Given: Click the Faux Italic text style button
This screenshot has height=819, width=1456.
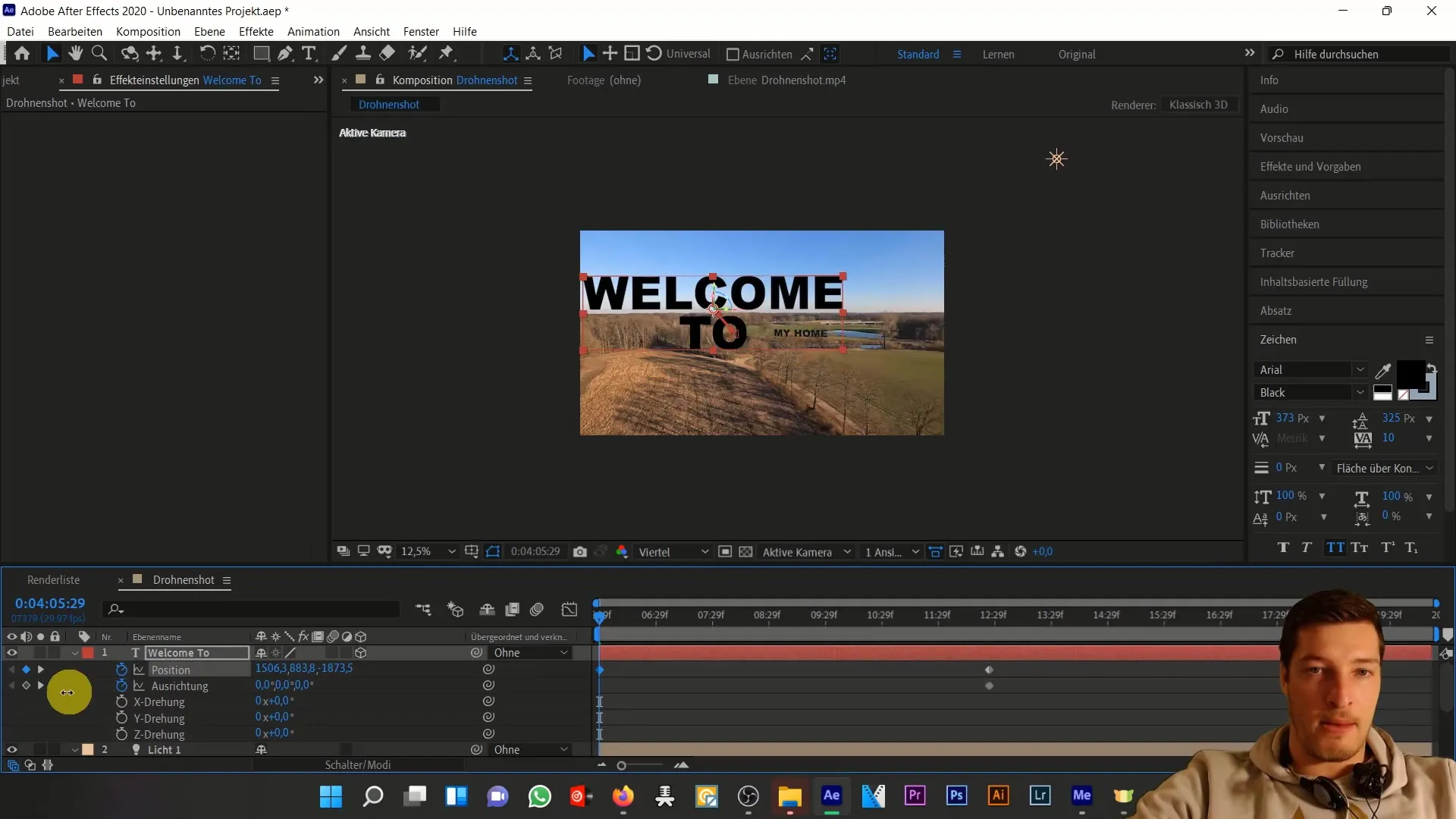Looking at the screenshot, I should coord(1307,548).
